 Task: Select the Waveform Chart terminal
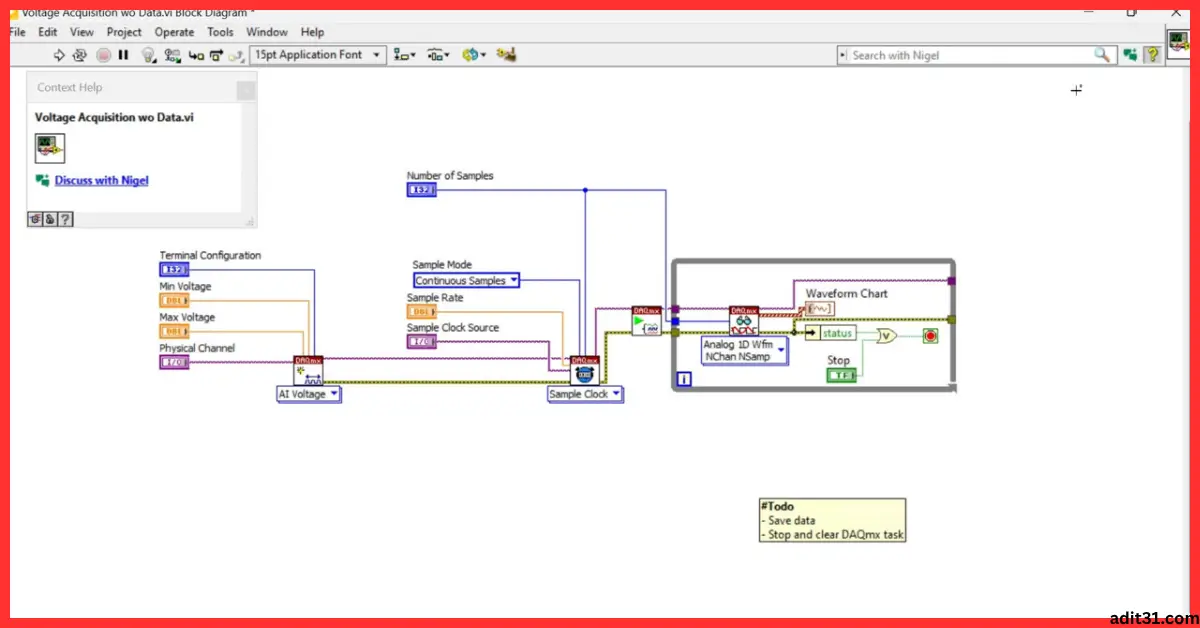point(819,308)
